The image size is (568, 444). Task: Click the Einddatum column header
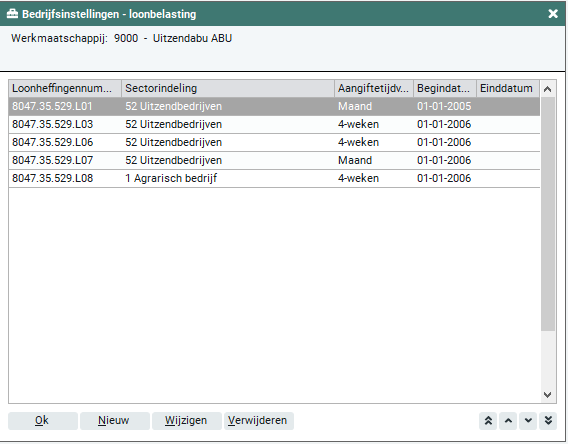(508, 88)
